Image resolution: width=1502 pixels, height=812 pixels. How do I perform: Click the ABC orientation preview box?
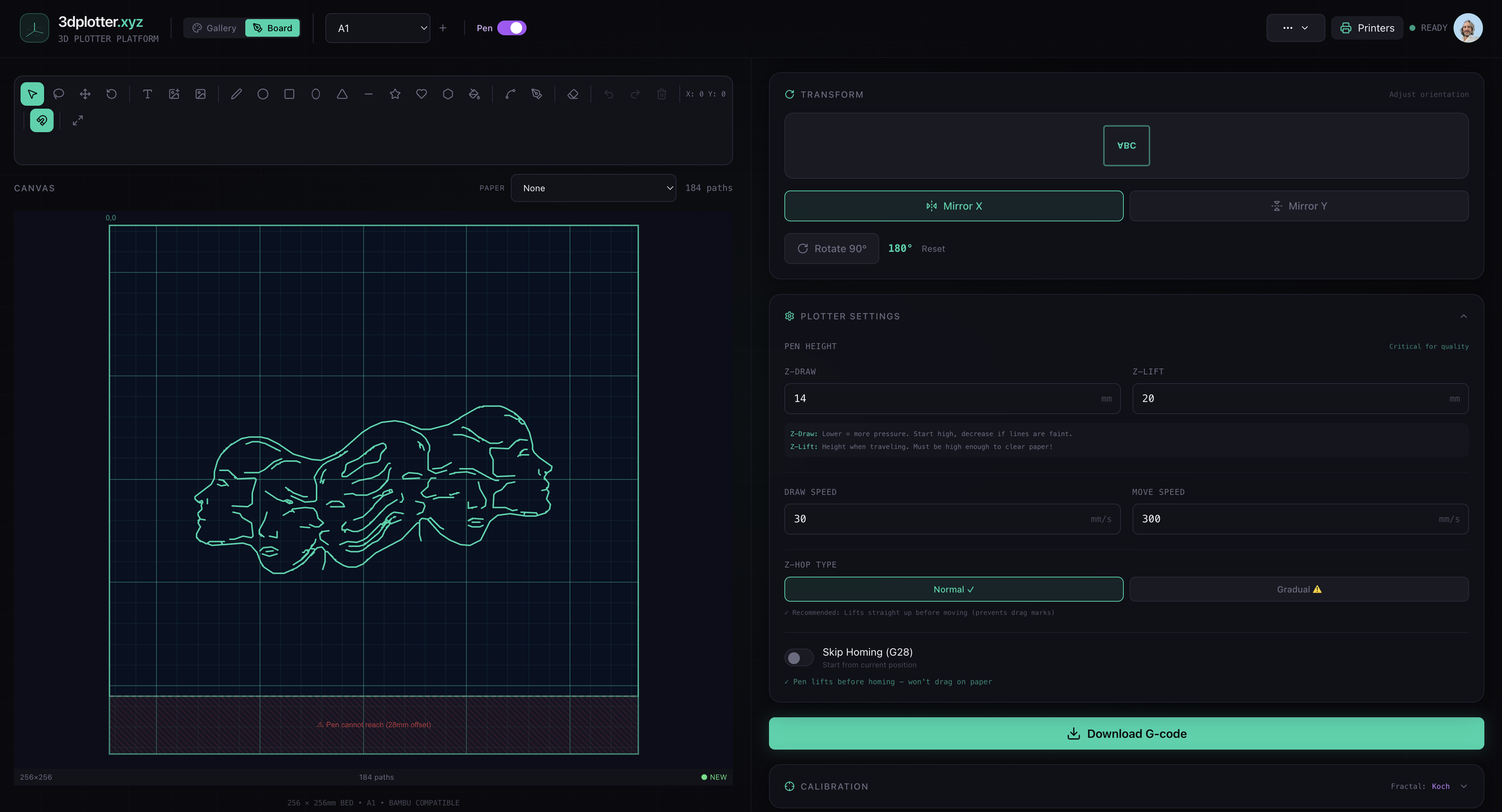click(1126, 146)
